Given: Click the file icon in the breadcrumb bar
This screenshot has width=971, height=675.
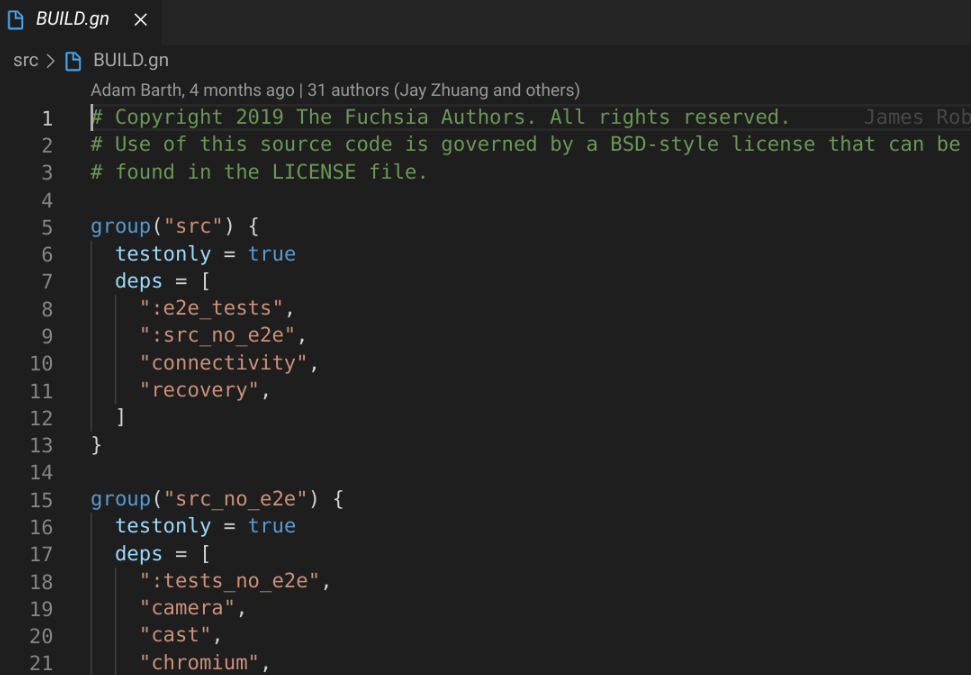Looking at the screenshot, I should (x=71, y=60).
